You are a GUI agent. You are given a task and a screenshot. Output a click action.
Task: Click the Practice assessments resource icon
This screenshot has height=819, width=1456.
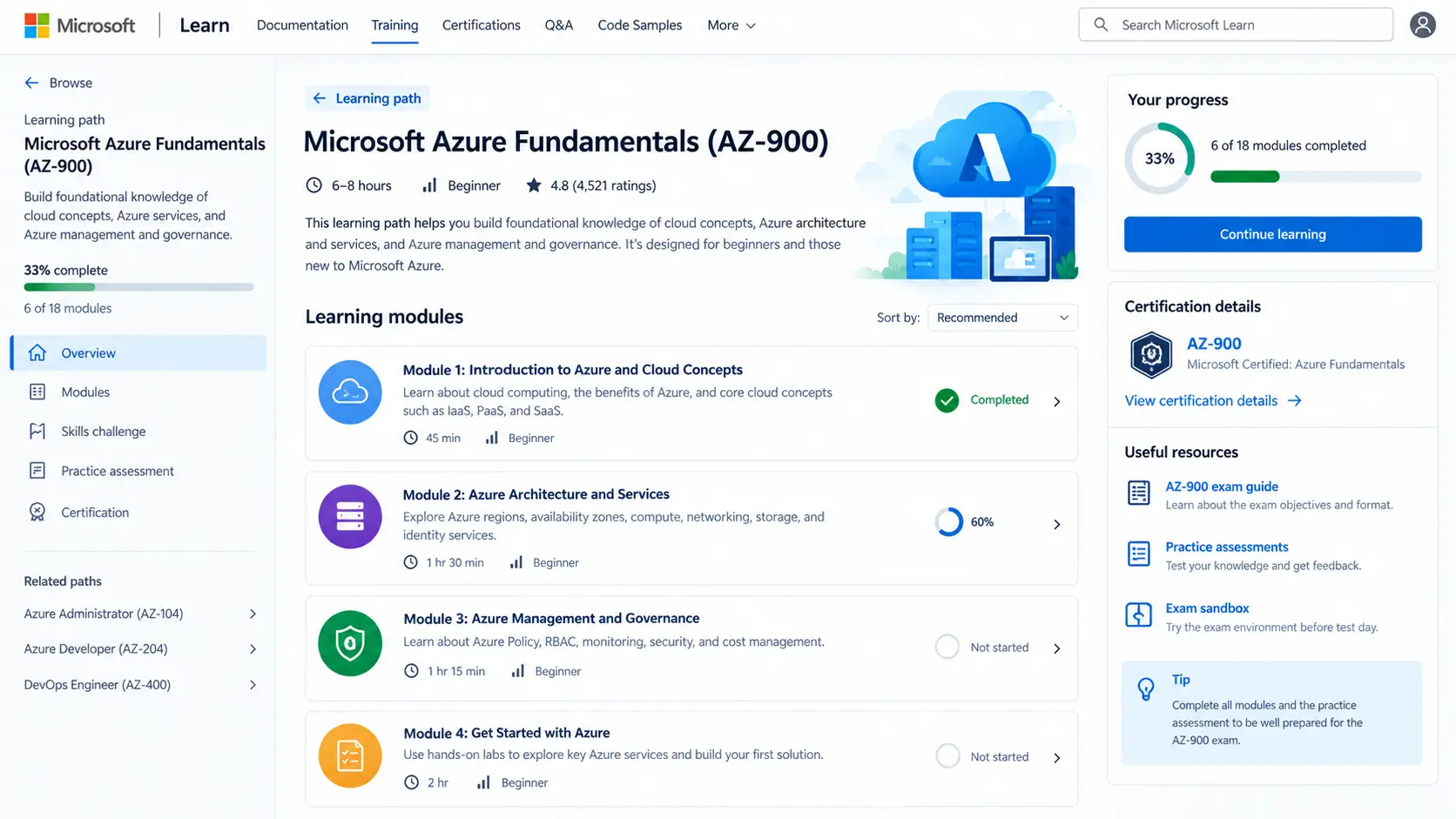(1139, 554)
